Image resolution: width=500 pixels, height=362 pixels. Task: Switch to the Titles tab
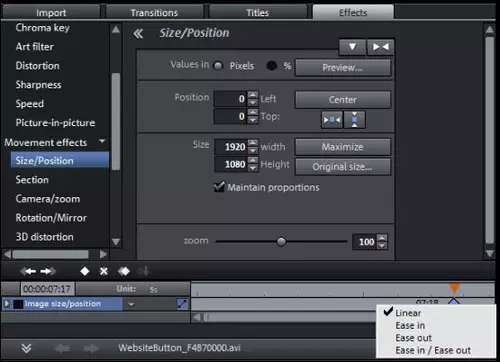point(258,13)
